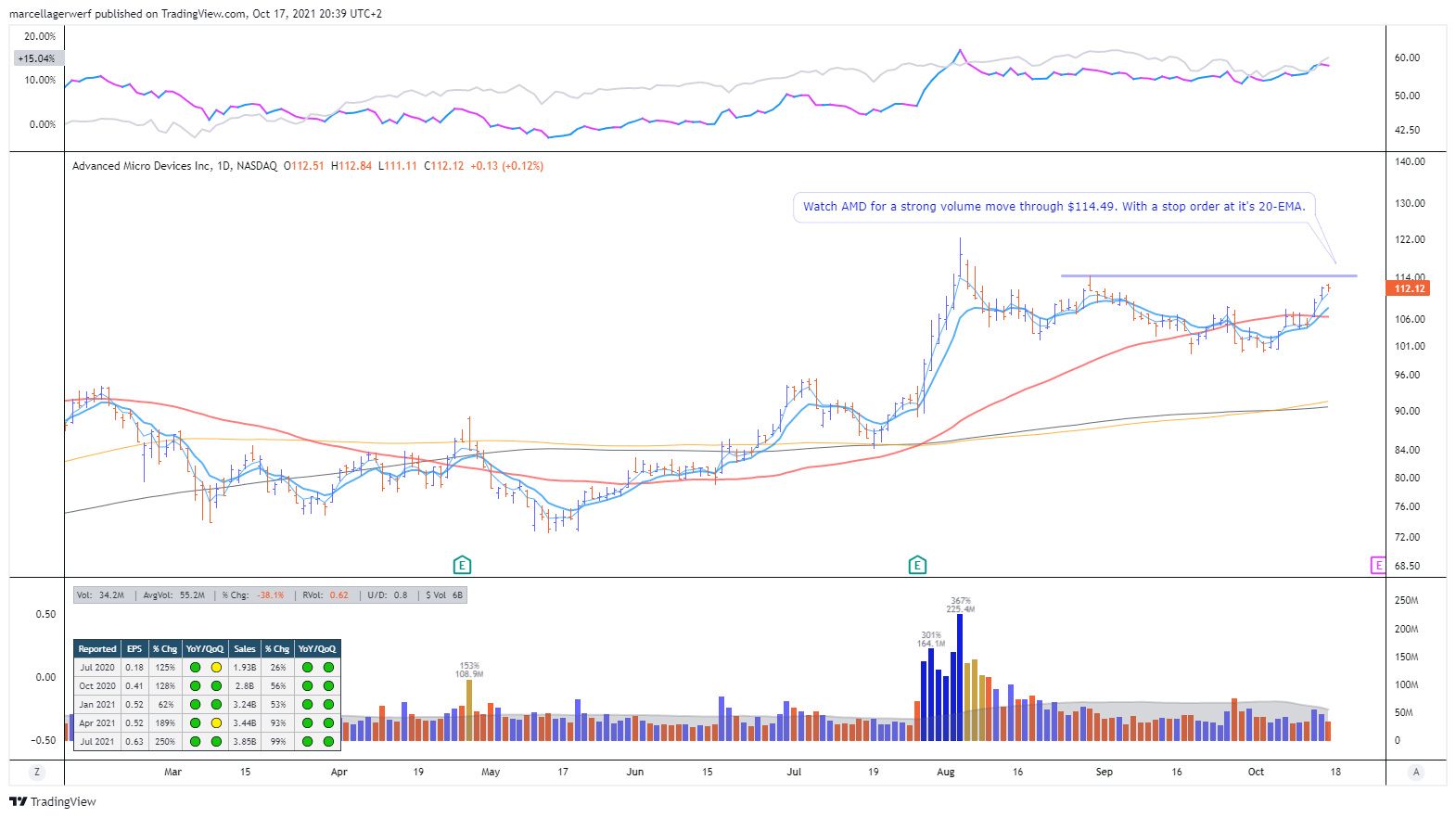This screenshot has height=818, width=1456.
Task: Select the purple horizontal resistance line
Action: (1208, 275)
